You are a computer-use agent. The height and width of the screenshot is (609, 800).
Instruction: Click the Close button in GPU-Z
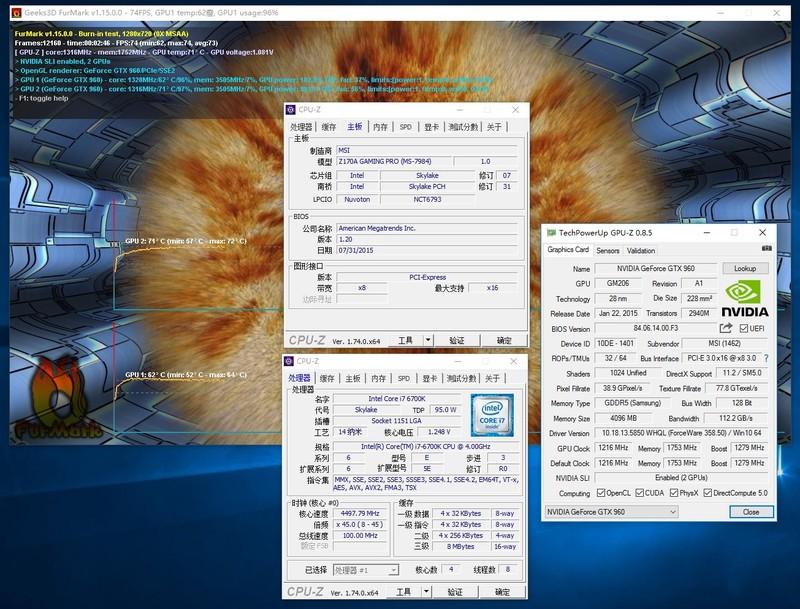[751, 512]
